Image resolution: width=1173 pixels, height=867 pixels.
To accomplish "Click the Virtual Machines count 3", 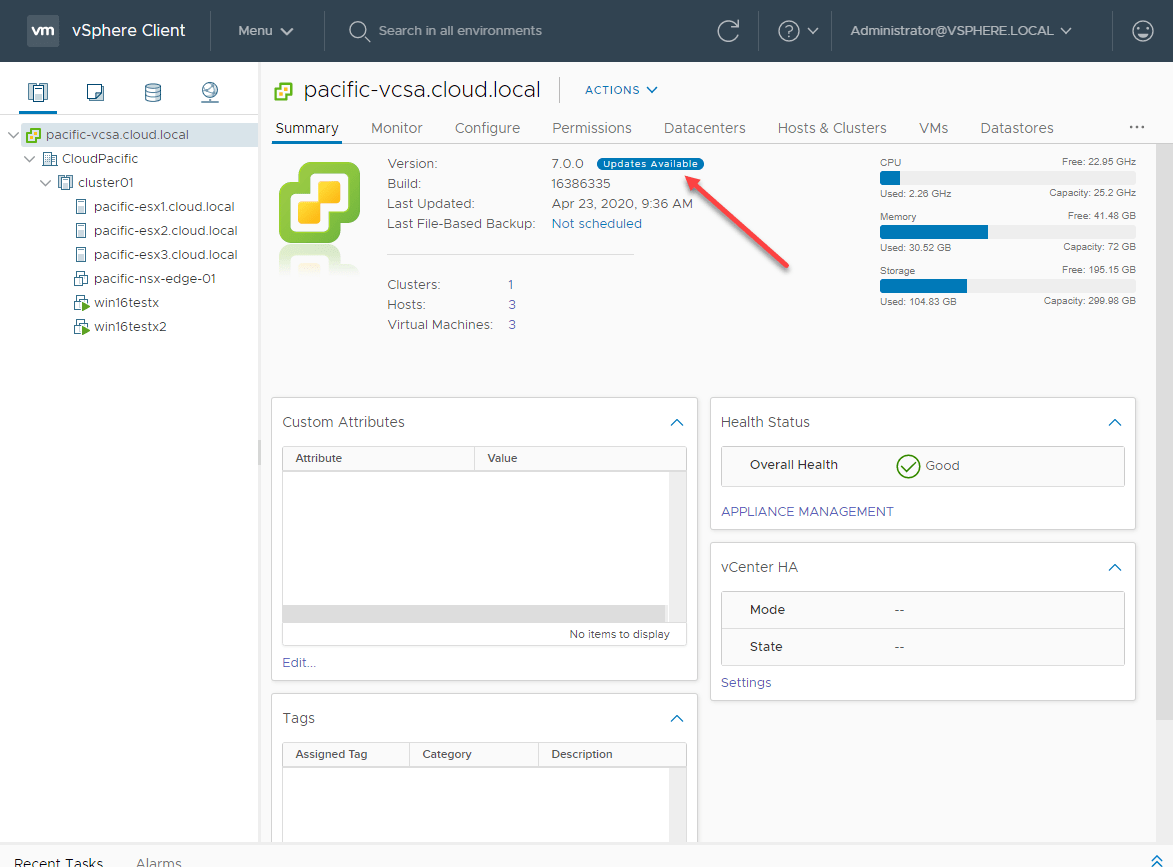I will (x=512, y=325).
